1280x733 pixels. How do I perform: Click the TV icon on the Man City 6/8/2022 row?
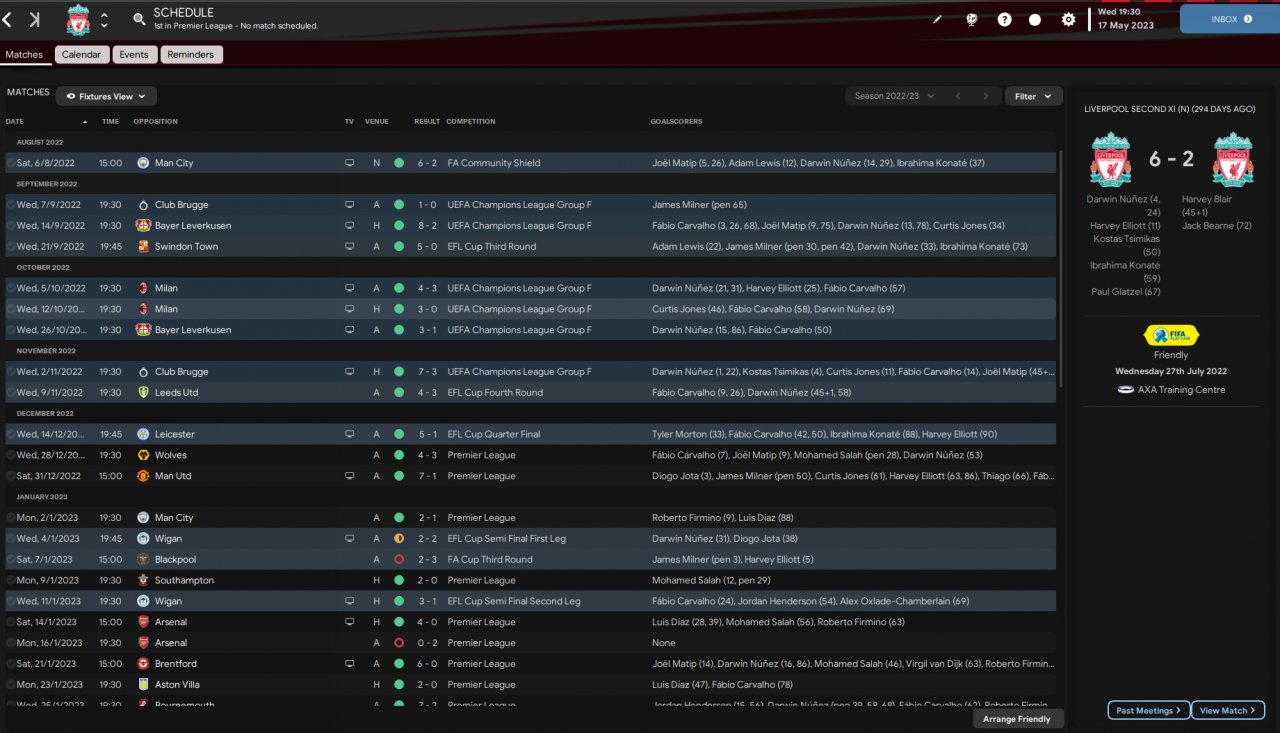pyautogui.click(x=349, y=163)
